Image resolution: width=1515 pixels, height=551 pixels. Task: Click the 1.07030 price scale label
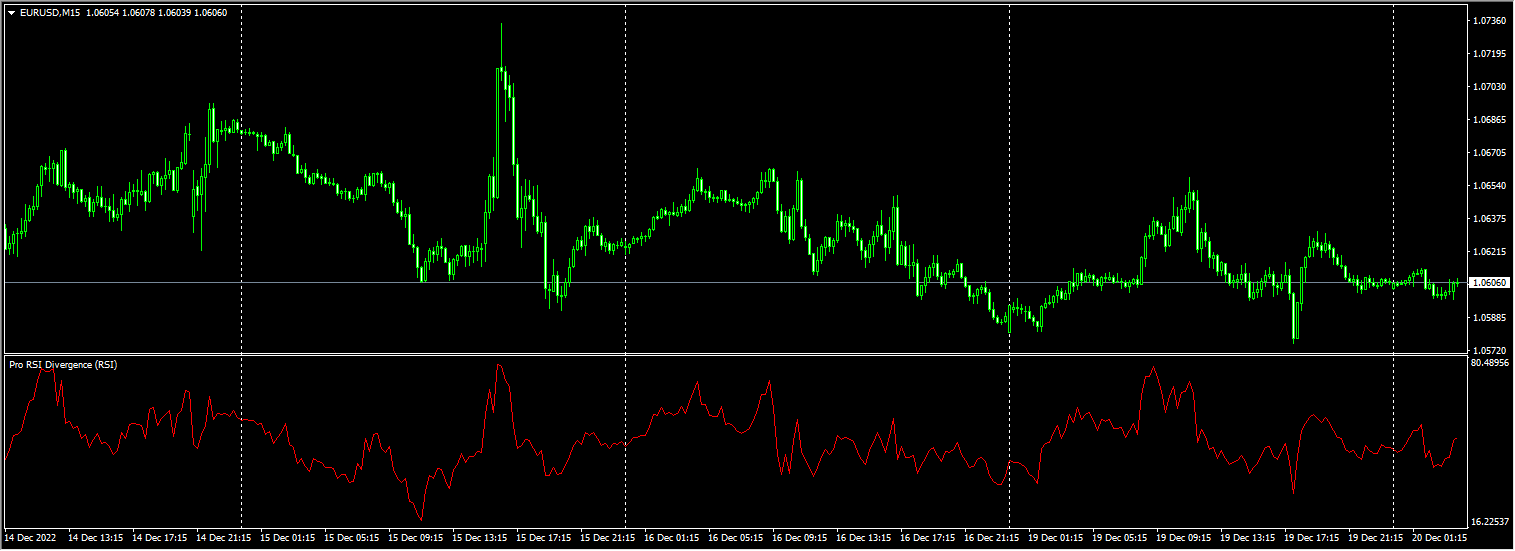(1490, 87)
